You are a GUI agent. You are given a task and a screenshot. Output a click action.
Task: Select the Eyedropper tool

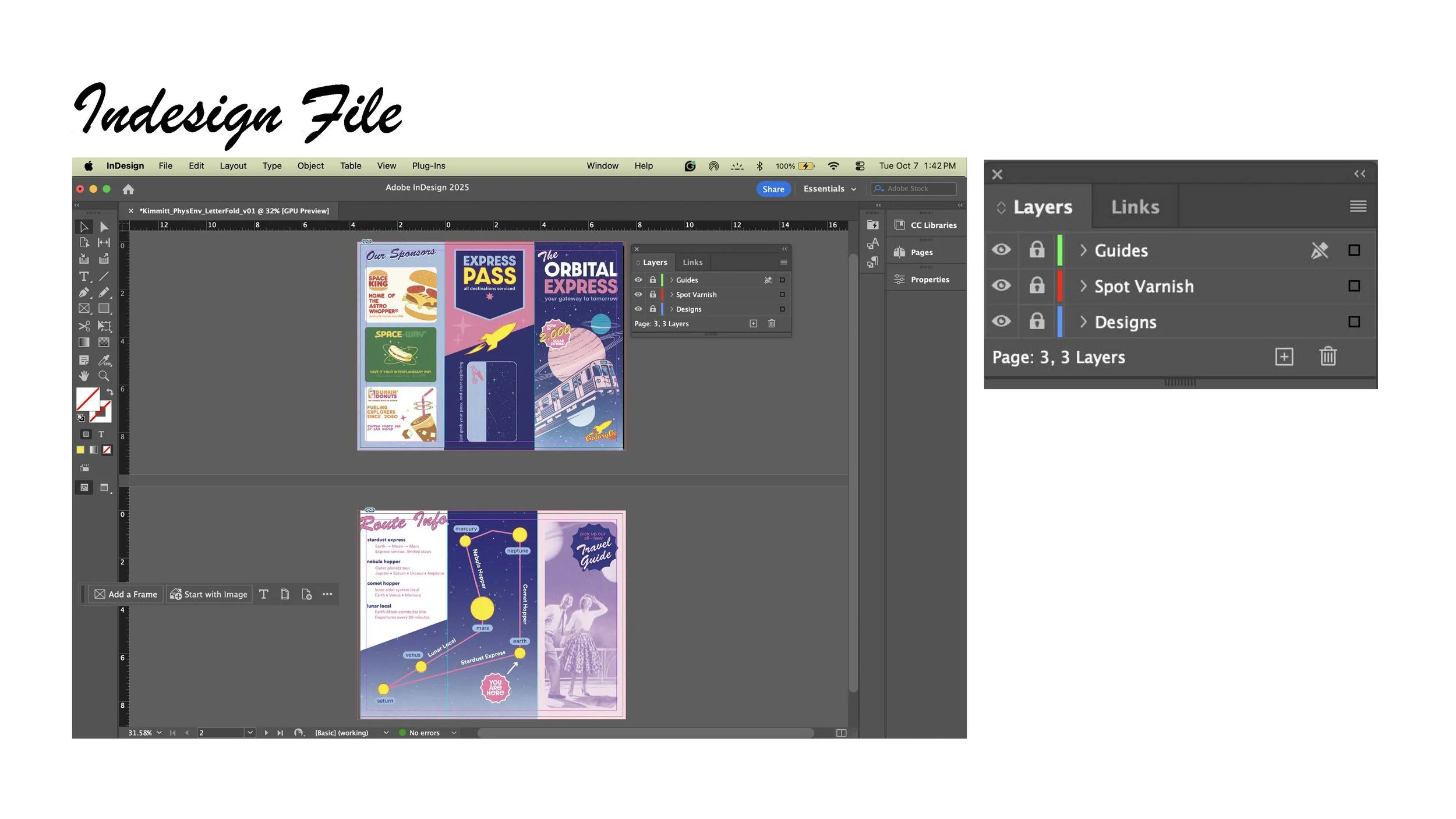click(104, 360)
